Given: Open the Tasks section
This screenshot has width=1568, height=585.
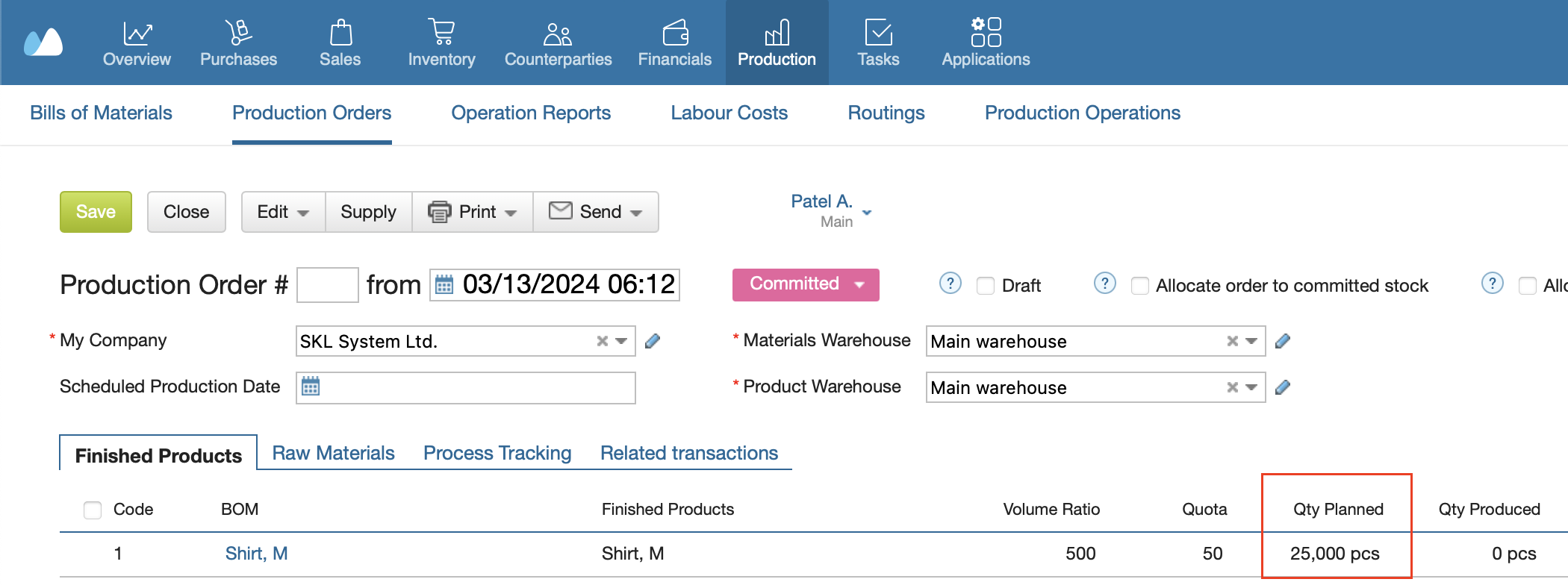Looking at the screenshot, I should tap(878, 43).
